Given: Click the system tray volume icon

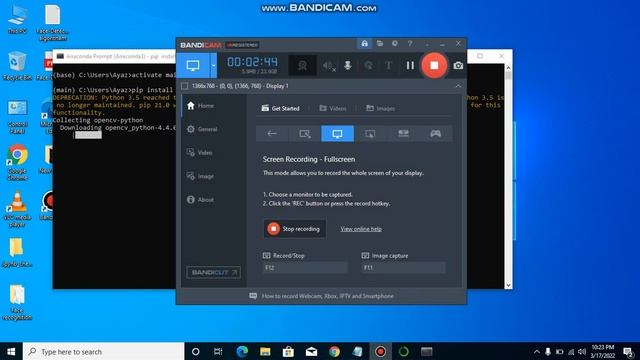Looking at the screenshot, I should (x=582, y=351).
